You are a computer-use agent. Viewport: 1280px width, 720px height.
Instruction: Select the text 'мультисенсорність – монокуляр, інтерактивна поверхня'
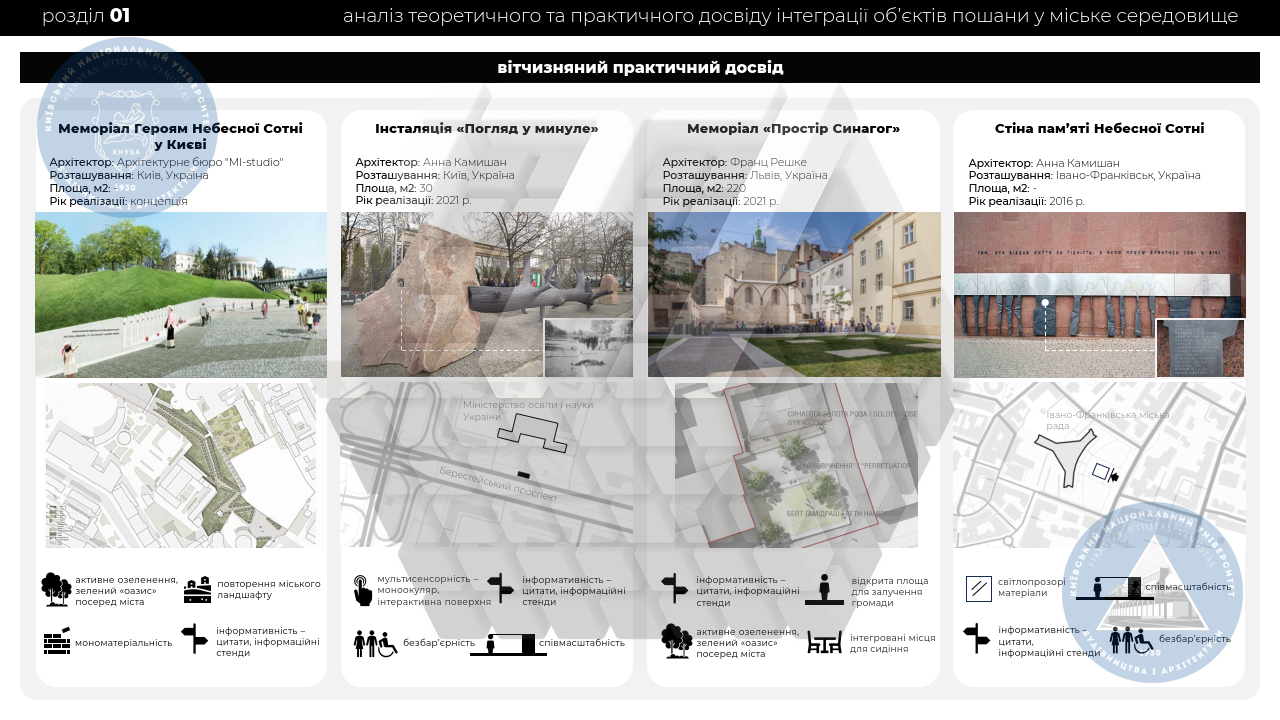434,590
